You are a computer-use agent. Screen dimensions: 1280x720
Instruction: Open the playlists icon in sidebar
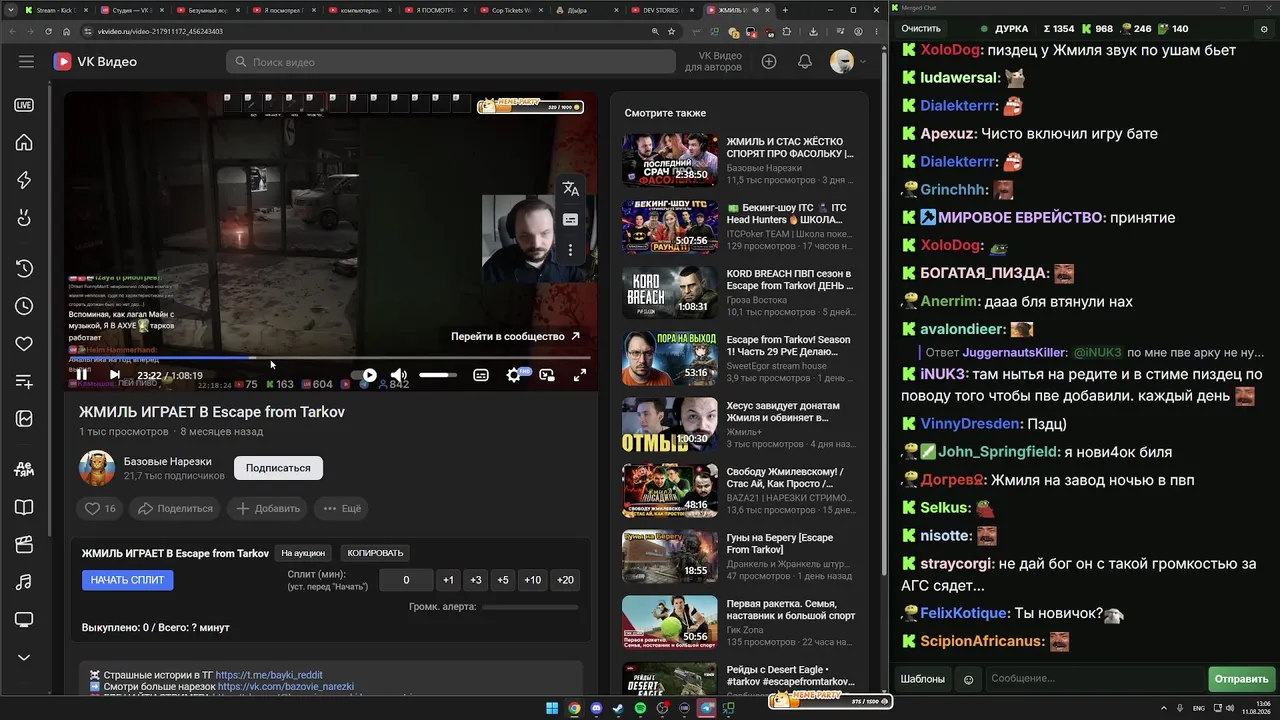coord(24,381)
